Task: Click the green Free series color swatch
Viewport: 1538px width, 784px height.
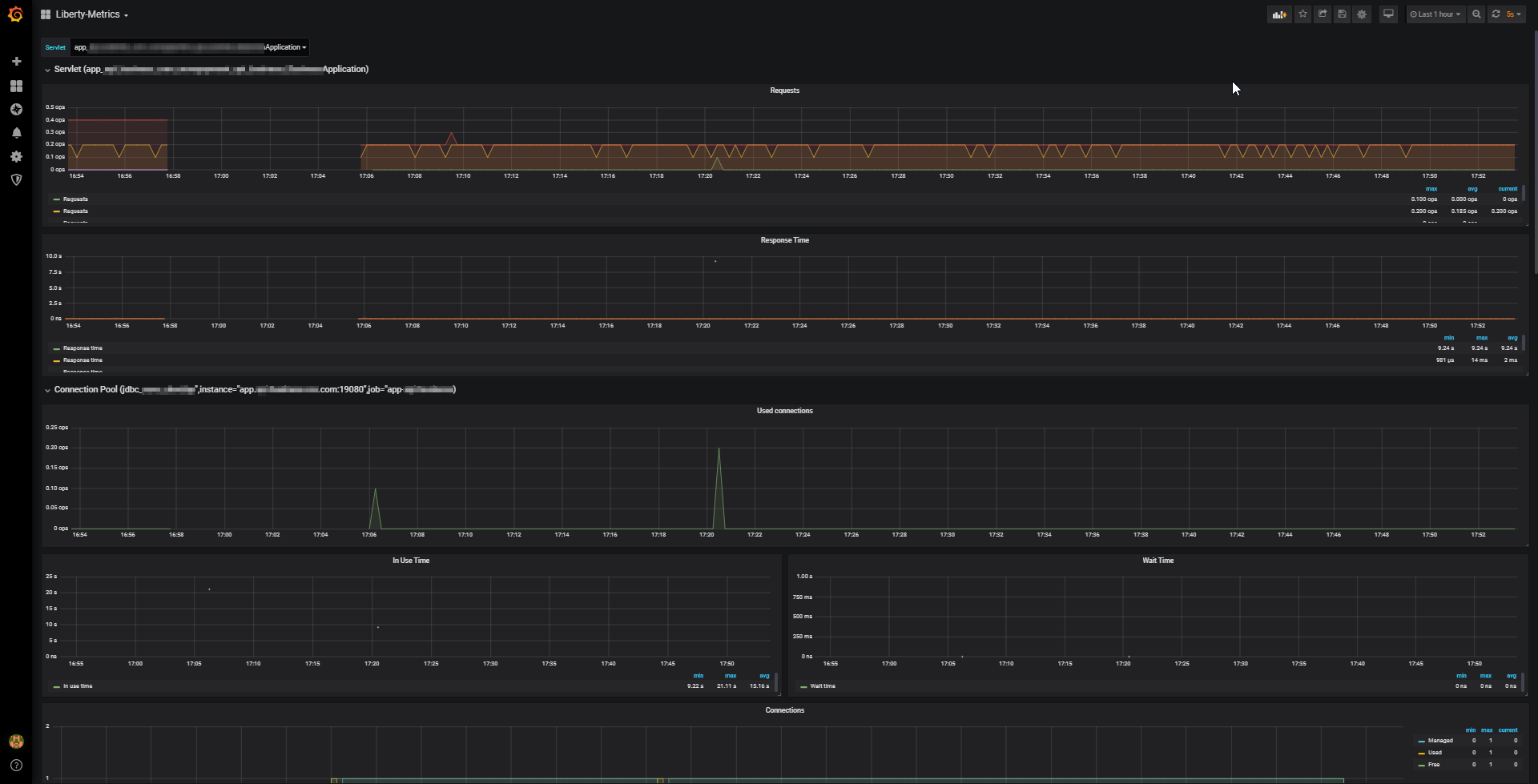Action: pyautogui.click(x=1421, y=766)
